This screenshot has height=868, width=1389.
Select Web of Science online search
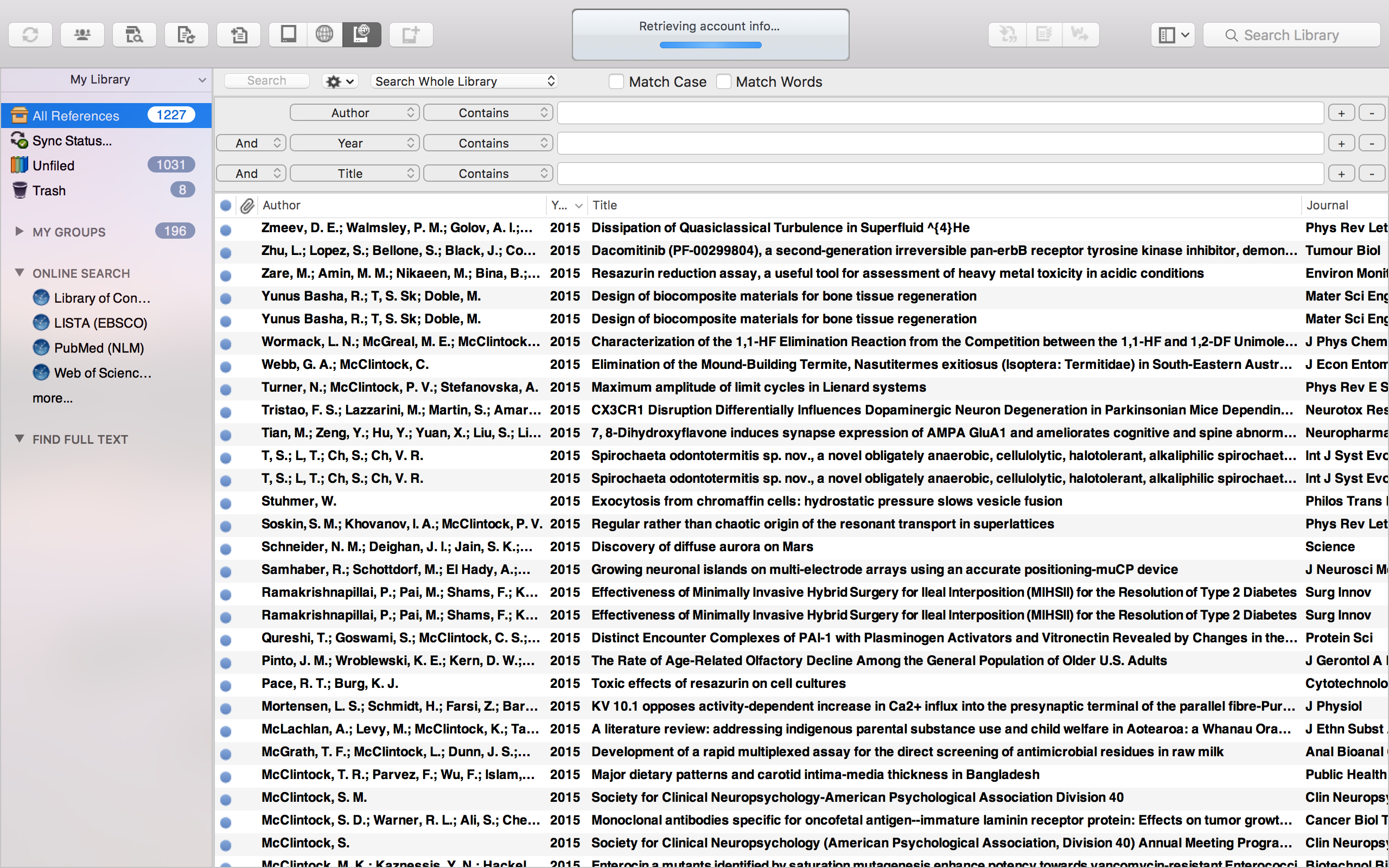[92, 373]
